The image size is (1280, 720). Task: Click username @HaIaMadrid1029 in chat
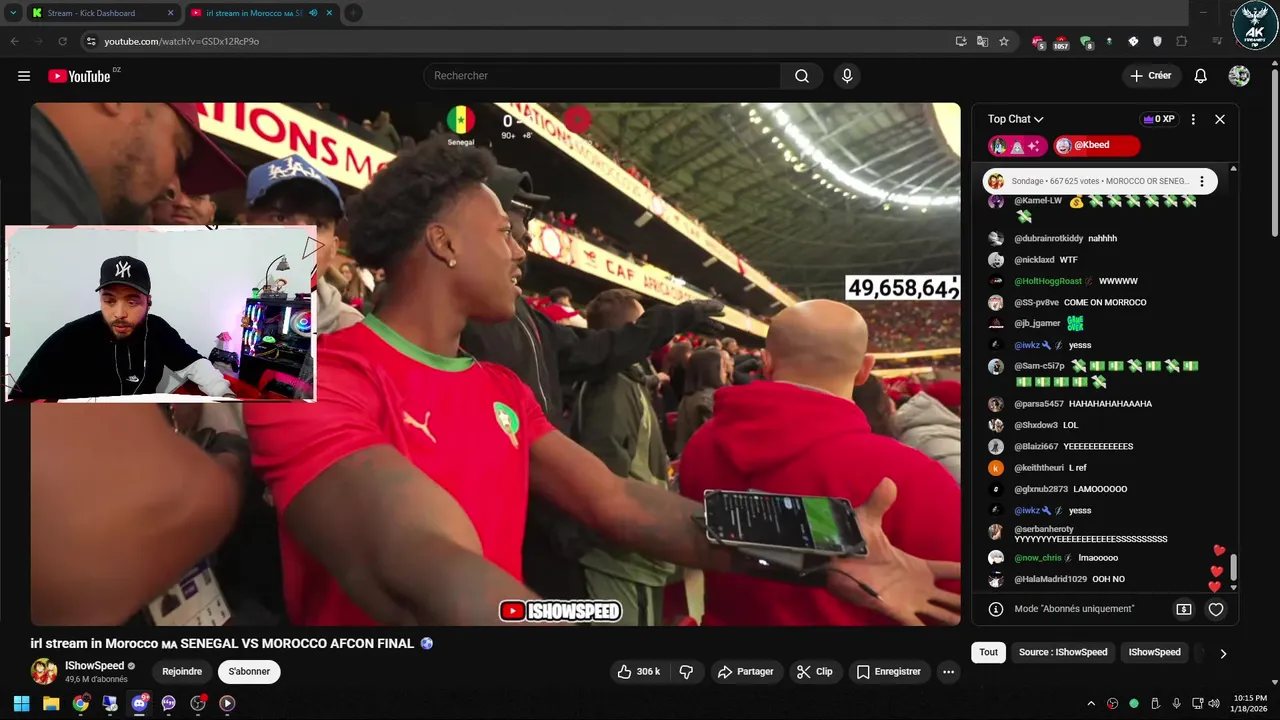1050,580
